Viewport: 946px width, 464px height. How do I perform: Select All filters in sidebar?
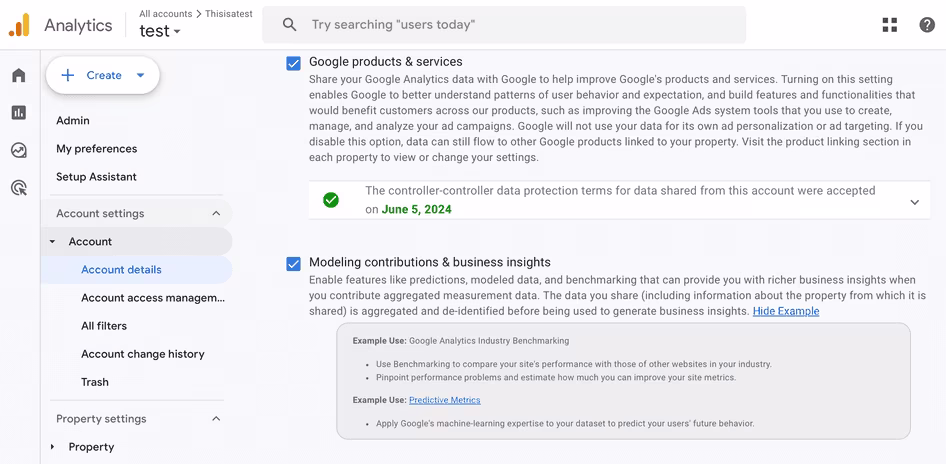[104, 326]
